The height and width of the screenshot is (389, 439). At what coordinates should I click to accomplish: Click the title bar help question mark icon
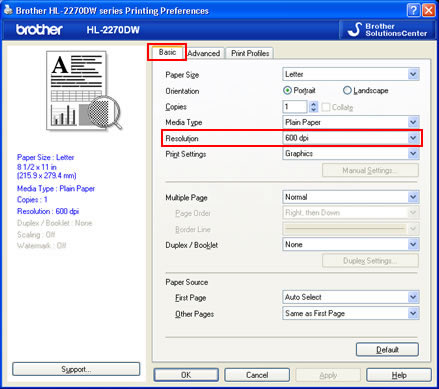[x=413, y=10]
